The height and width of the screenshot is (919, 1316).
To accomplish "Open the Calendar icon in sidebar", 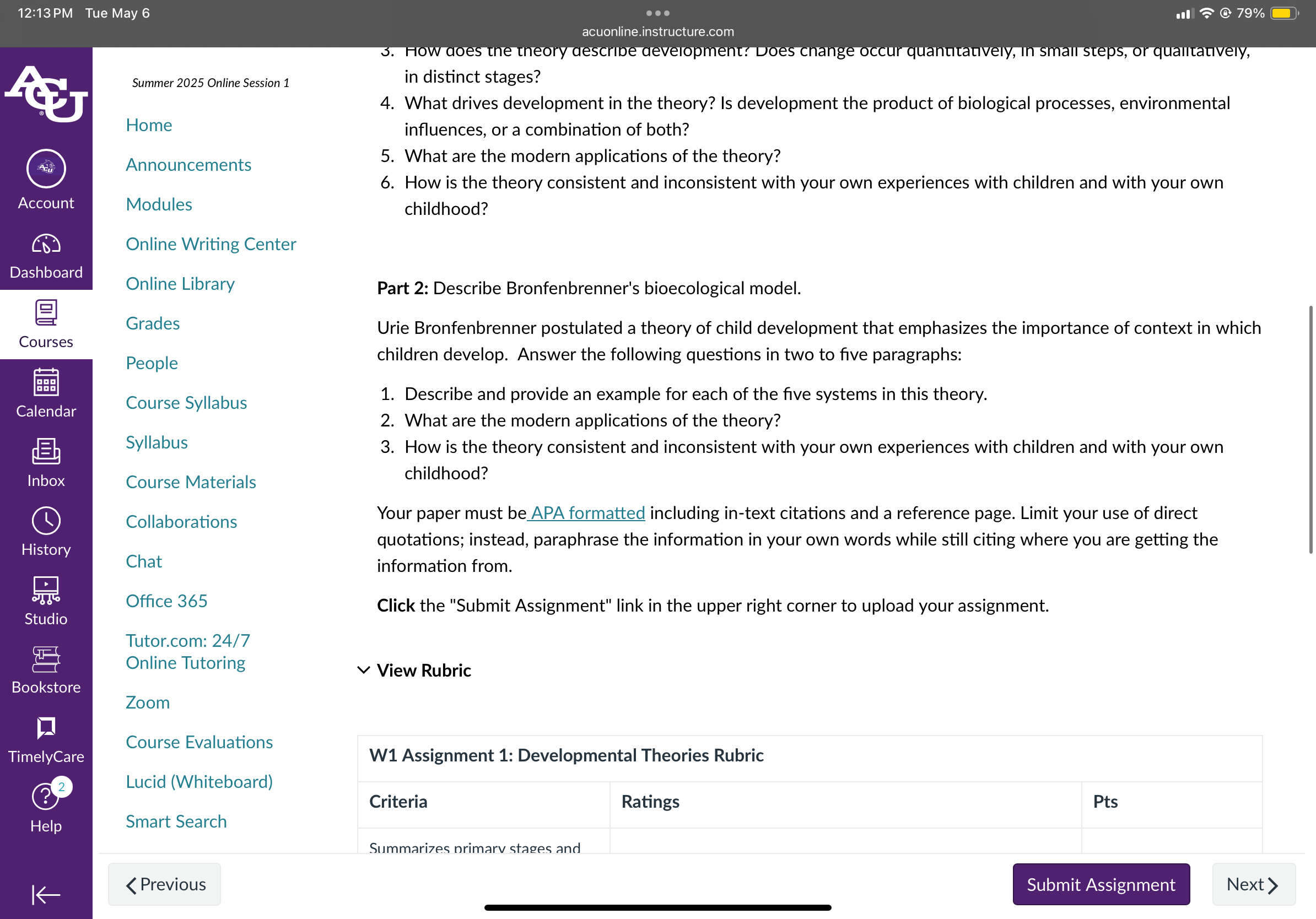I will 46,382.
